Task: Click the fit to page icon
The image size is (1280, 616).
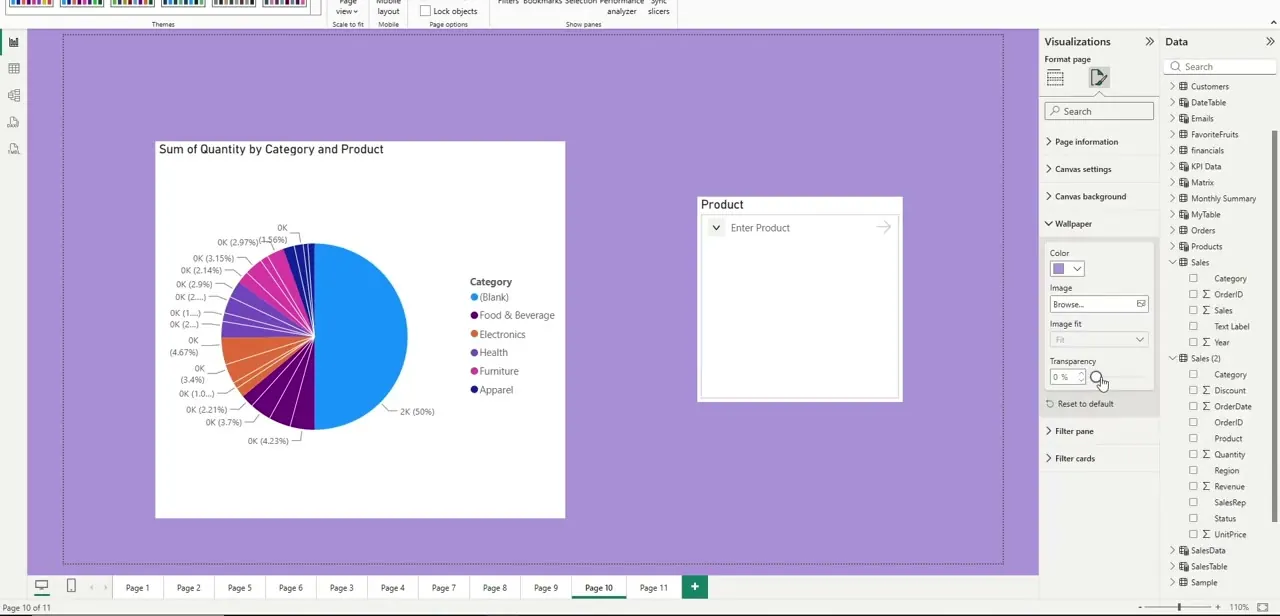Action: 1262,608
